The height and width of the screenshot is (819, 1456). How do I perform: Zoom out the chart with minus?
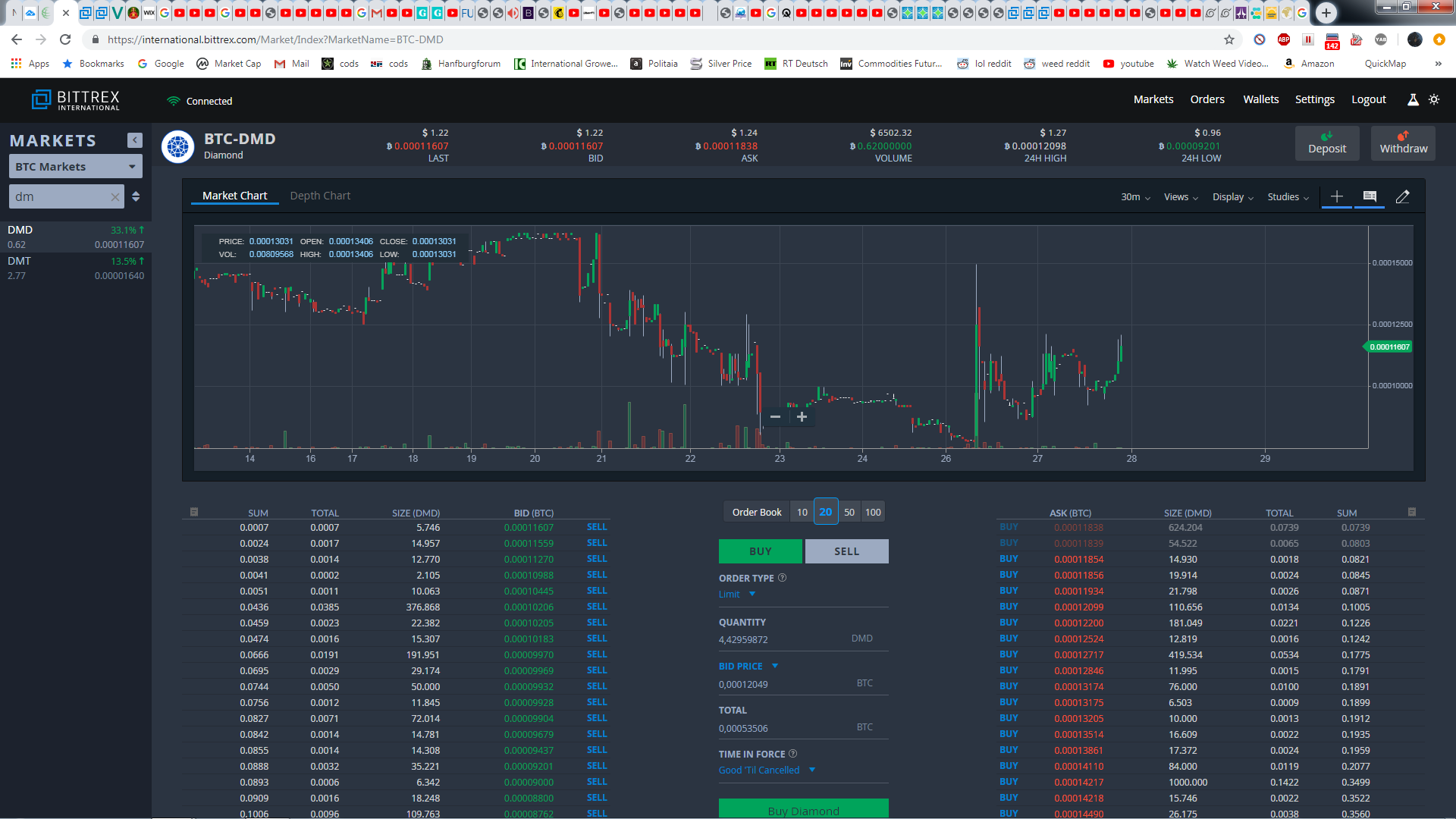pyautogui.click(x=775, y=417)
